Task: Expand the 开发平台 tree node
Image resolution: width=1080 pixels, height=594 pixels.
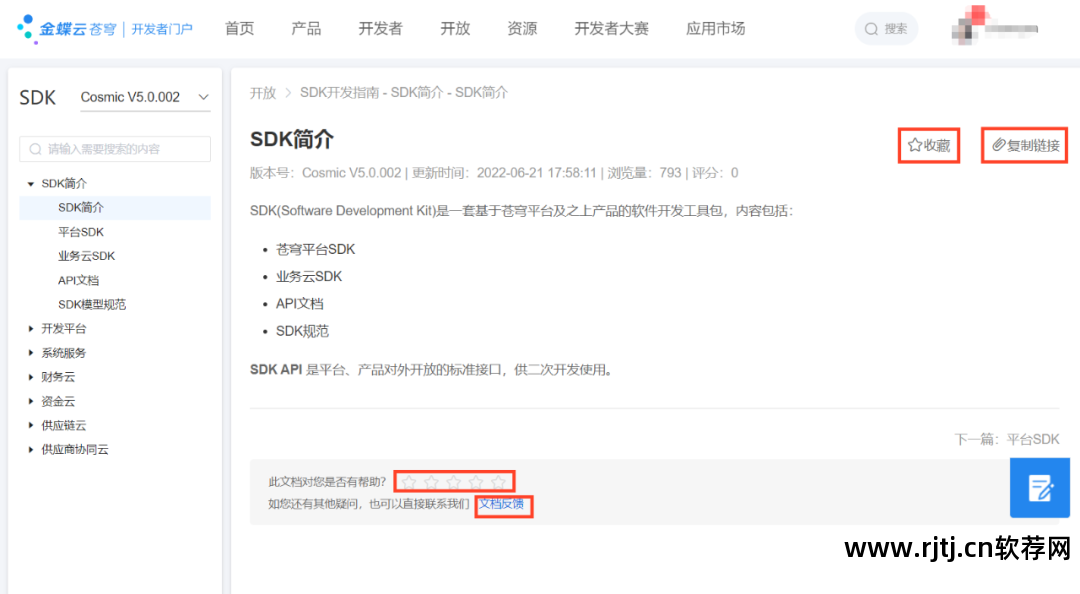Action: 30,329
